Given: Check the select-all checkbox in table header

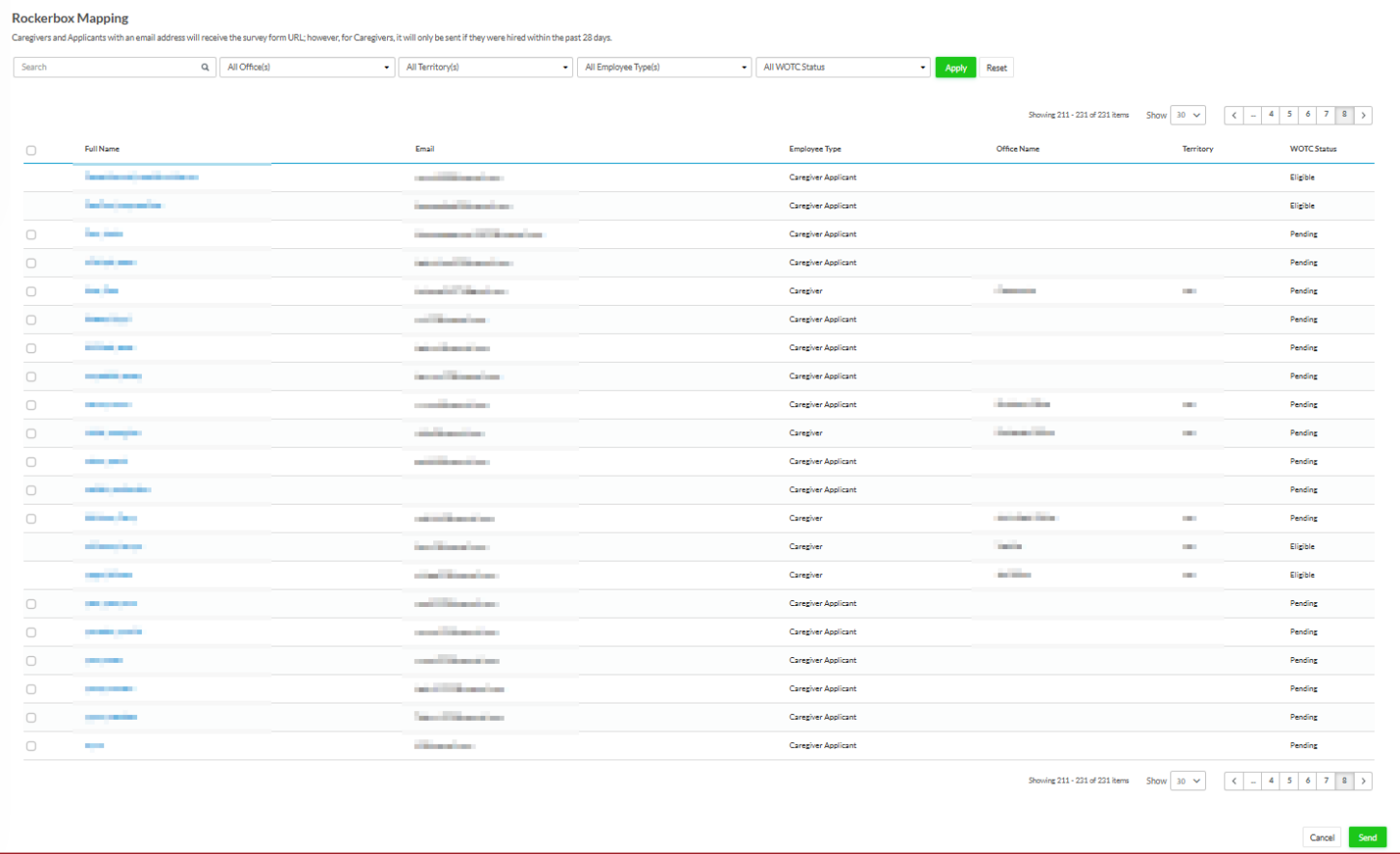Looking at the screenshot, I should tap(30, 150).
